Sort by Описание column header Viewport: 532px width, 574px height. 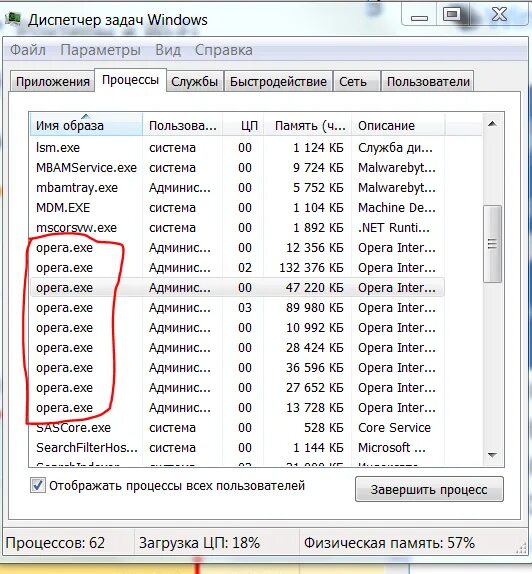(398, 125)
